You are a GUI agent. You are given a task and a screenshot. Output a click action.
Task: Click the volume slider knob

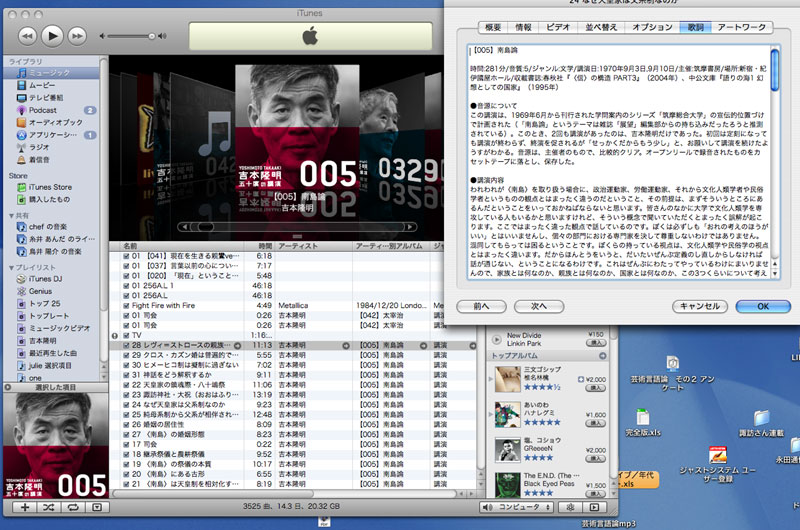152,36
